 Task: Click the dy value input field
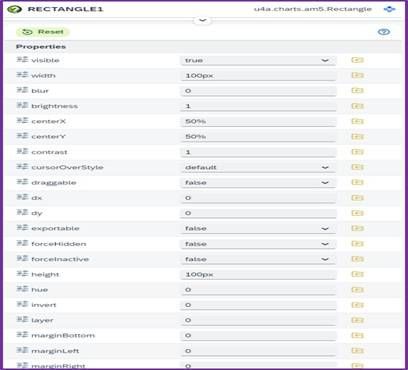click(x=258, y=213)
